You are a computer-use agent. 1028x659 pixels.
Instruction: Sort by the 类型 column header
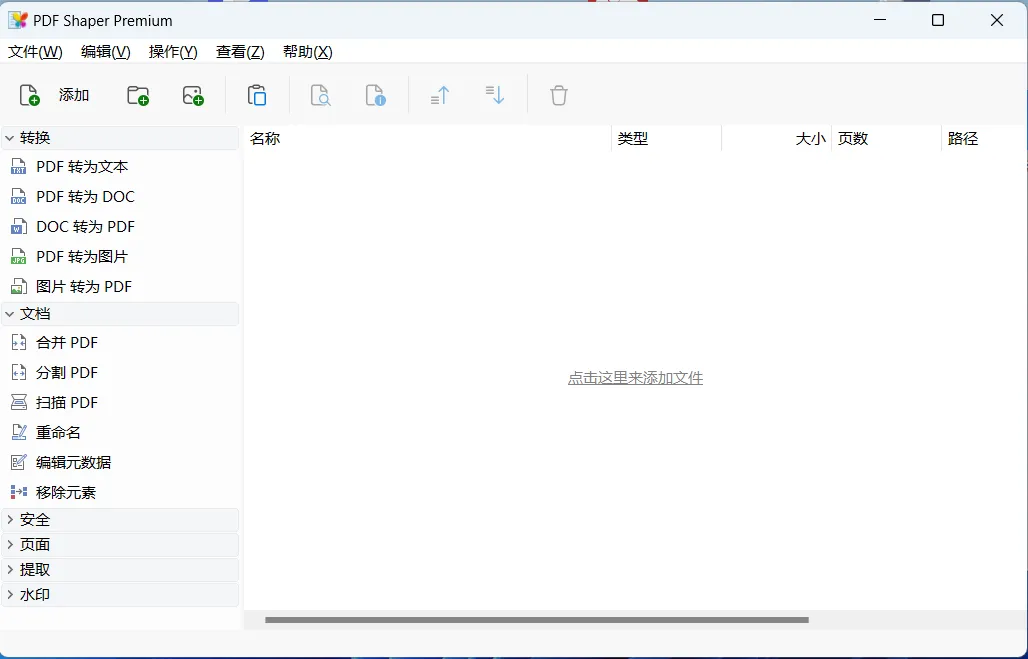[666, 138]
